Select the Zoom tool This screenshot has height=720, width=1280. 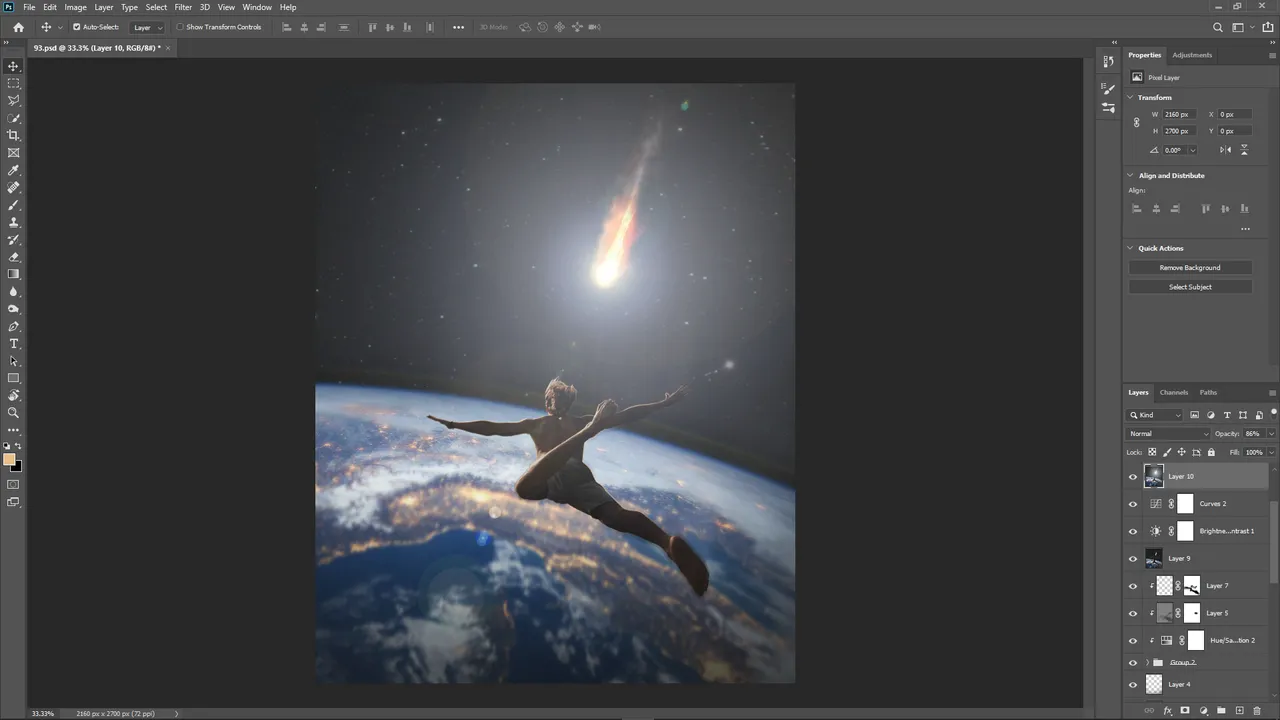pos(13,412)
